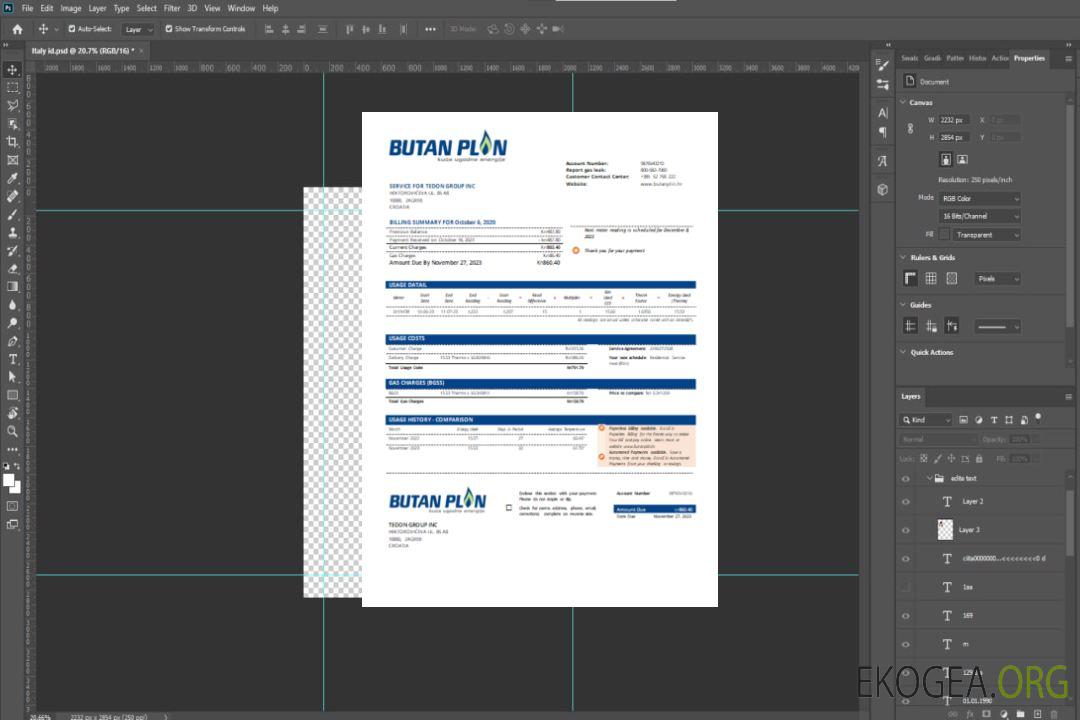Toggle Show Transform Controls checkbox
This screenshot has height=720, width=1080.
pos(169,29)
